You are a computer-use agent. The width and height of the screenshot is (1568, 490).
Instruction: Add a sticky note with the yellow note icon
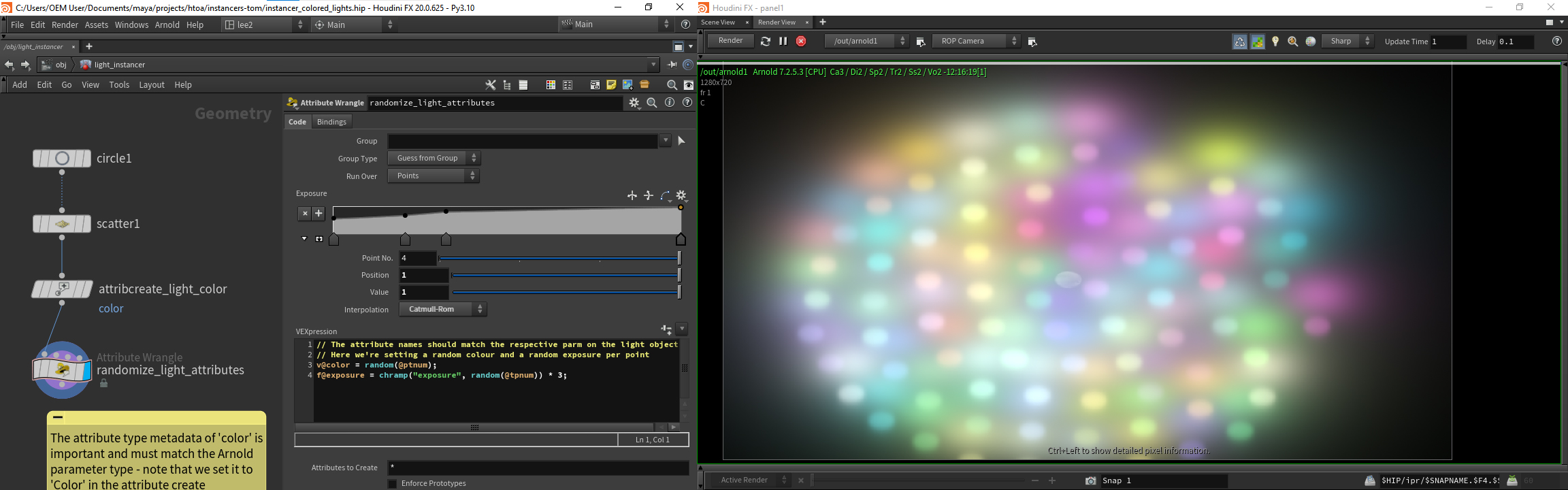[x=611, y=85]
